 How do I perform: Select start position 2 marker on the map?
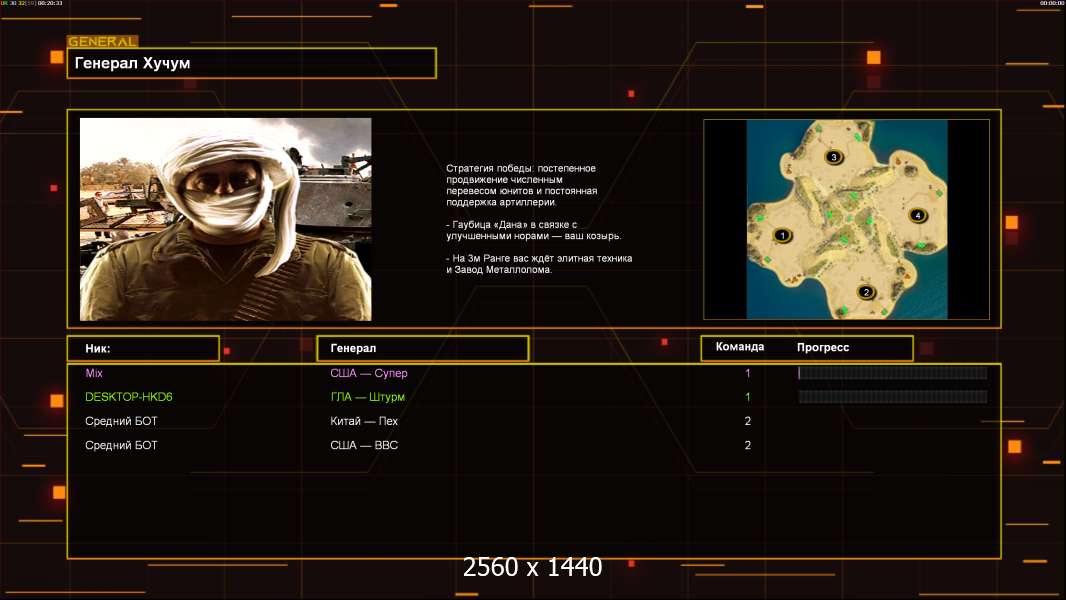tap(866, 292)
